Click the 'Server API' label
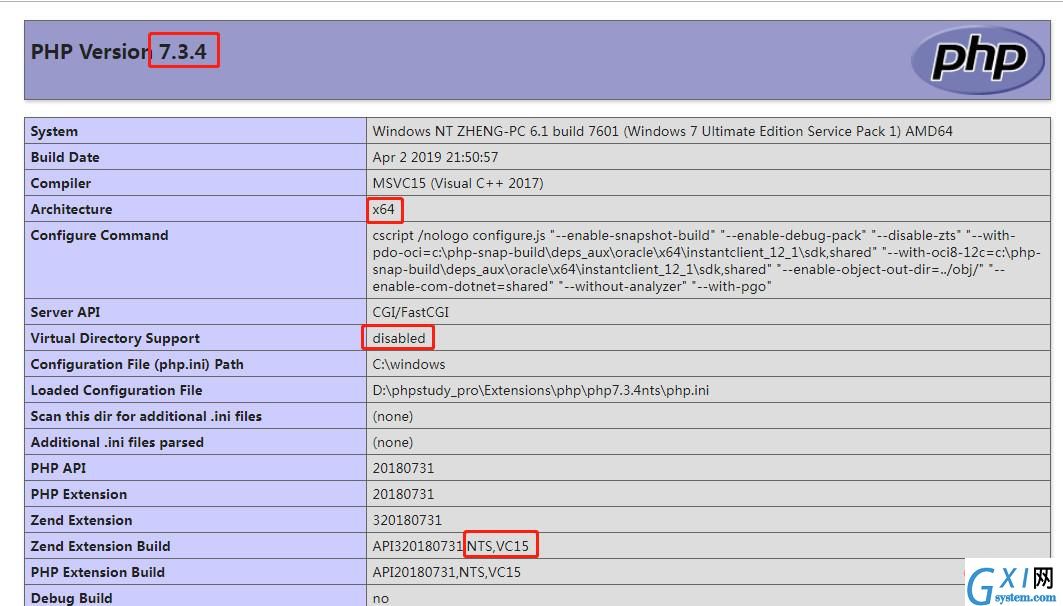1063x606 pixels. pos(65,312)
